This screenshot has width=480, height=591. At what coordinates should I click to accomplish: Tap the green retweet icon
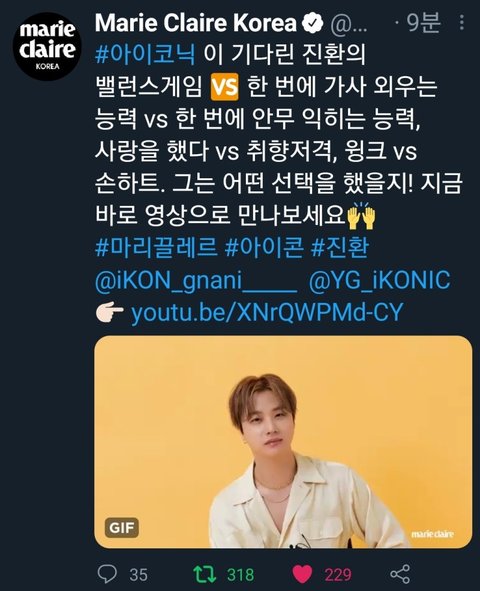coord(205,574)
